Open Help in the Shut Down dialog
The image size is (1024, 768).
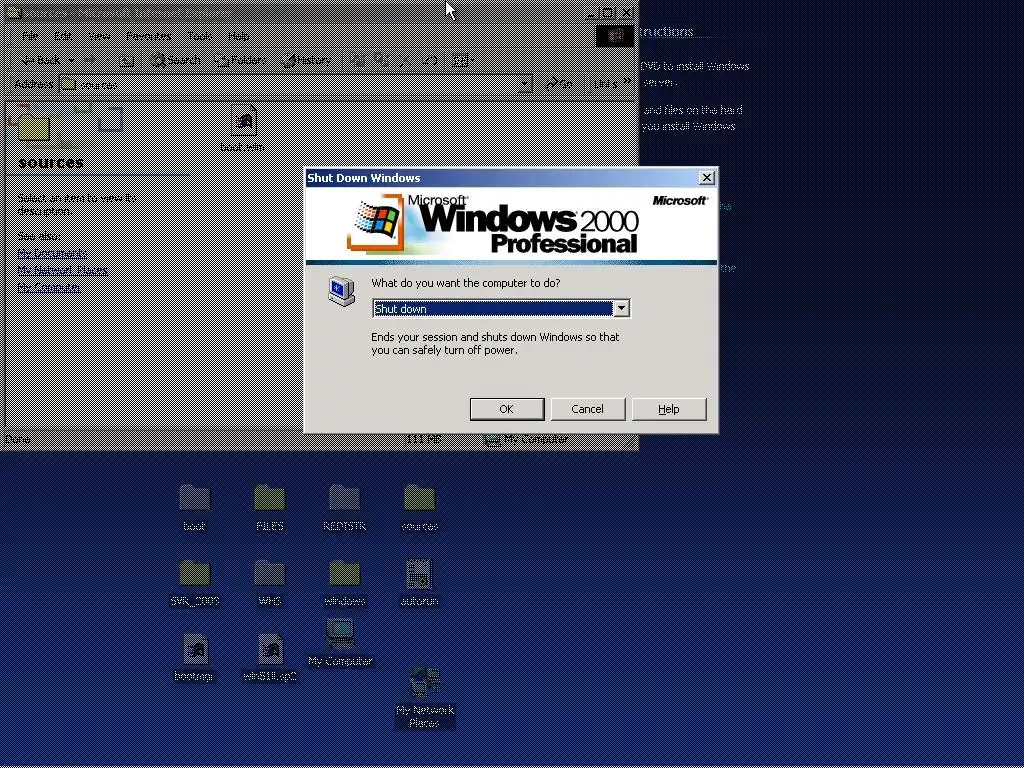coord(669,409)
